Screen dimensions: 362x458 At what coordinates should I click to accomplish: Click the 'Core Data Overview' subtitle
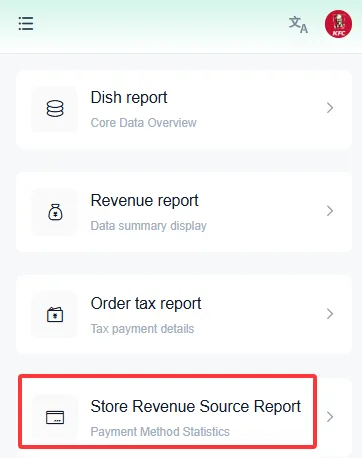(144, 123)
